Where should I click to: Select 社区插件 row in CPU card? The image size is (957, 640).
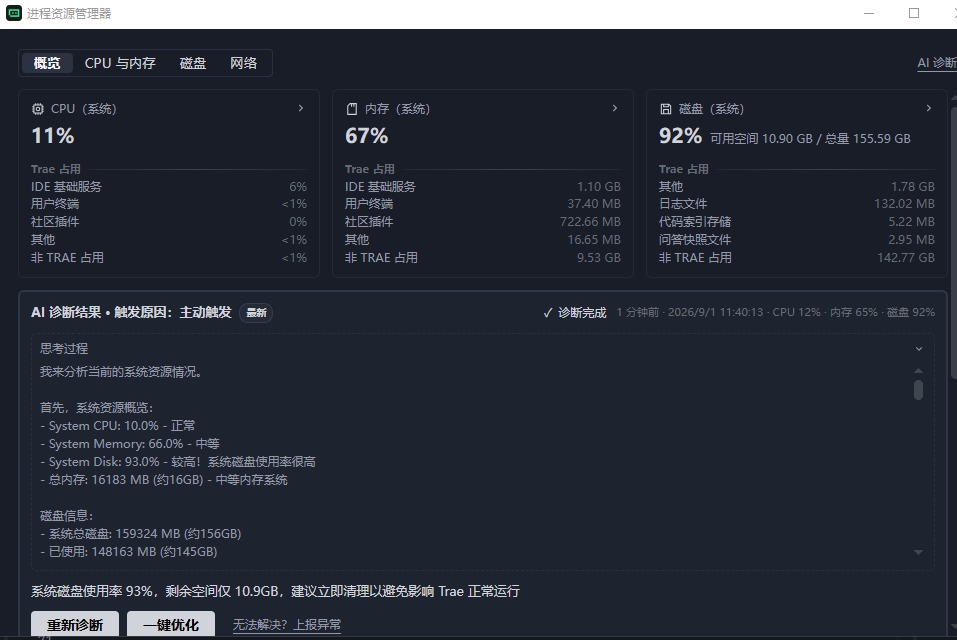click(x=169, y=221)
